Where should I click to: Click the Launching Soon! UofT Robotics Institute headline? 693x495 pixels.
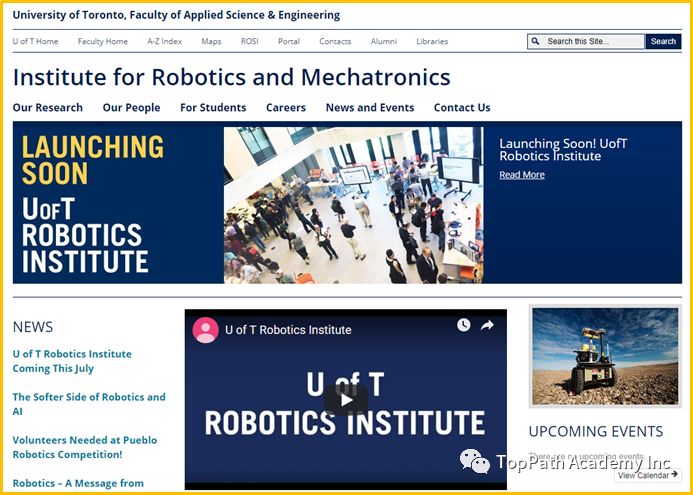tap(563, 150)
